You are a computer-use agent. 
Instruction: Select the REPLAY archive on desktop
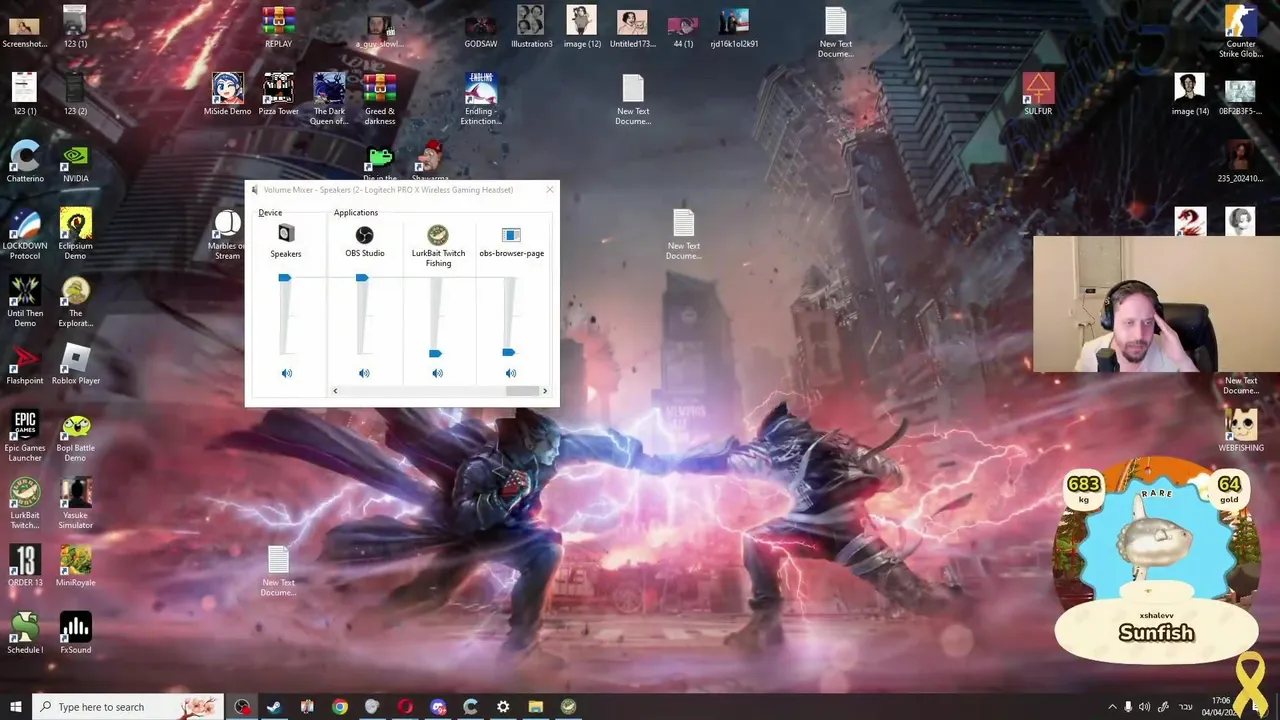pyautogui.click(x=278, y=27)
